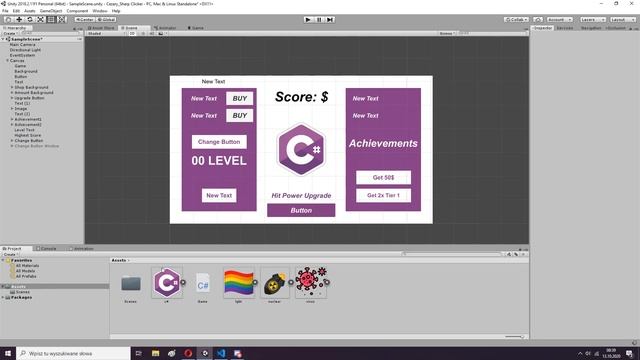
Task: Open the Help menu
Action: point(116,11)
